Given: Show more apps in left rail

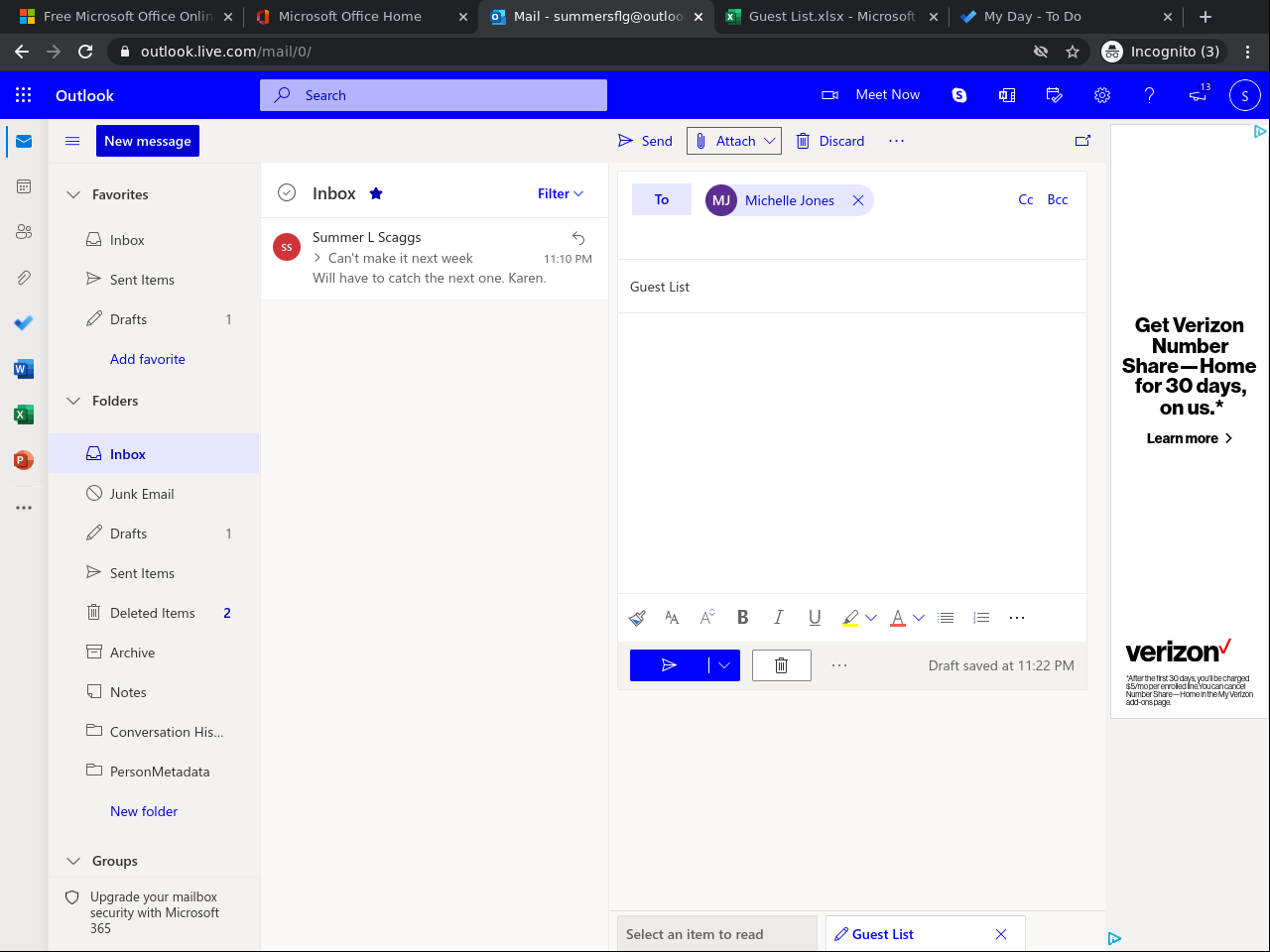Looking at the screenshot, I should (x=24, y=508).
